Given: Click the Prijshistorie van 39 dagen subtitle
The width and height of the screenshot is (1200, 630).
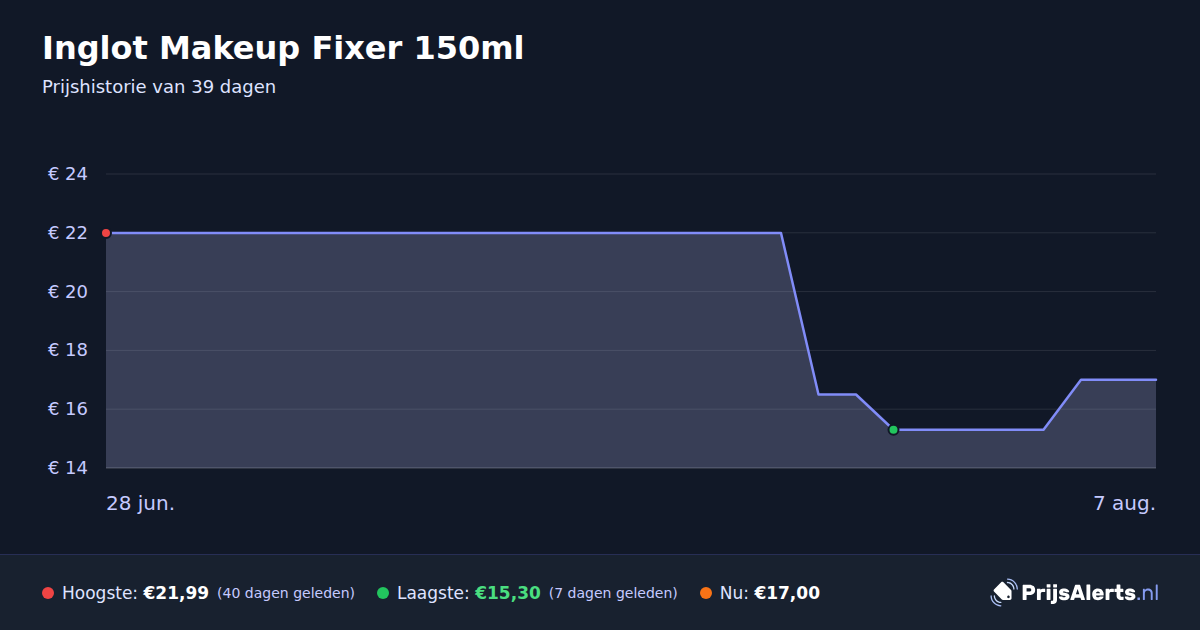Looking at the screenshot, I should [159, 87].
